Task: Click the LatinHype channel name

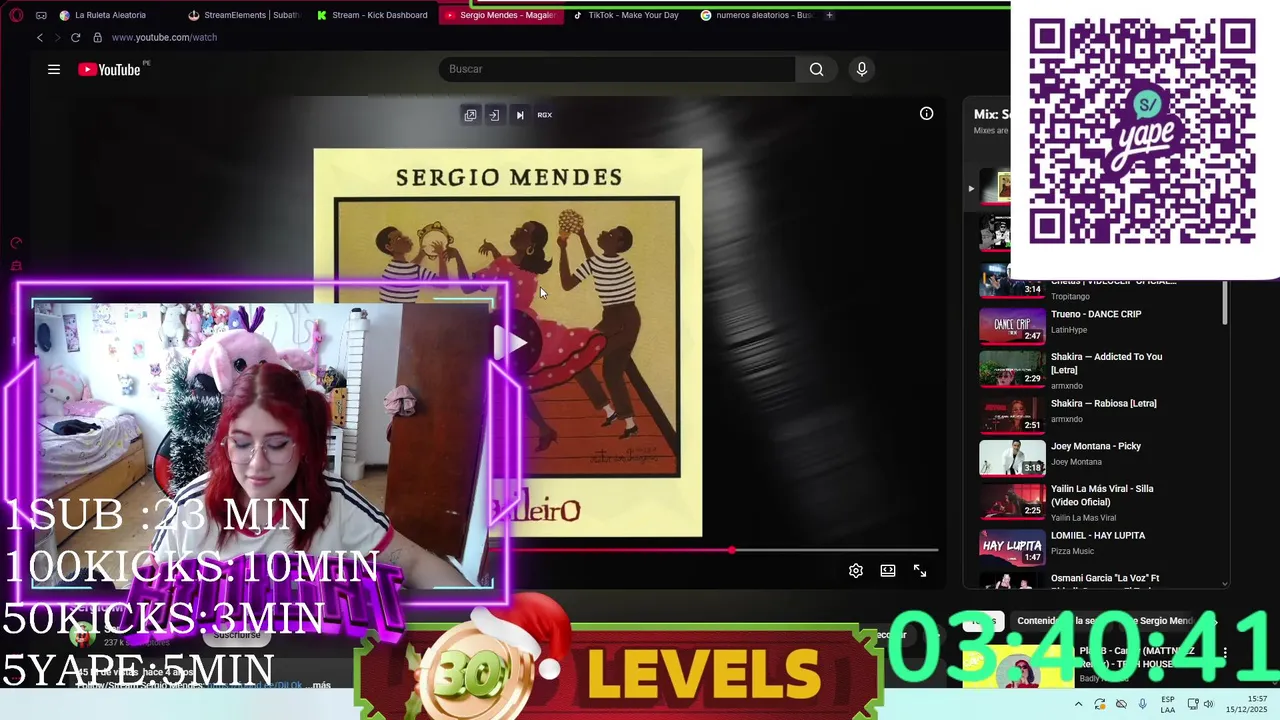Action: point(1068,329)
